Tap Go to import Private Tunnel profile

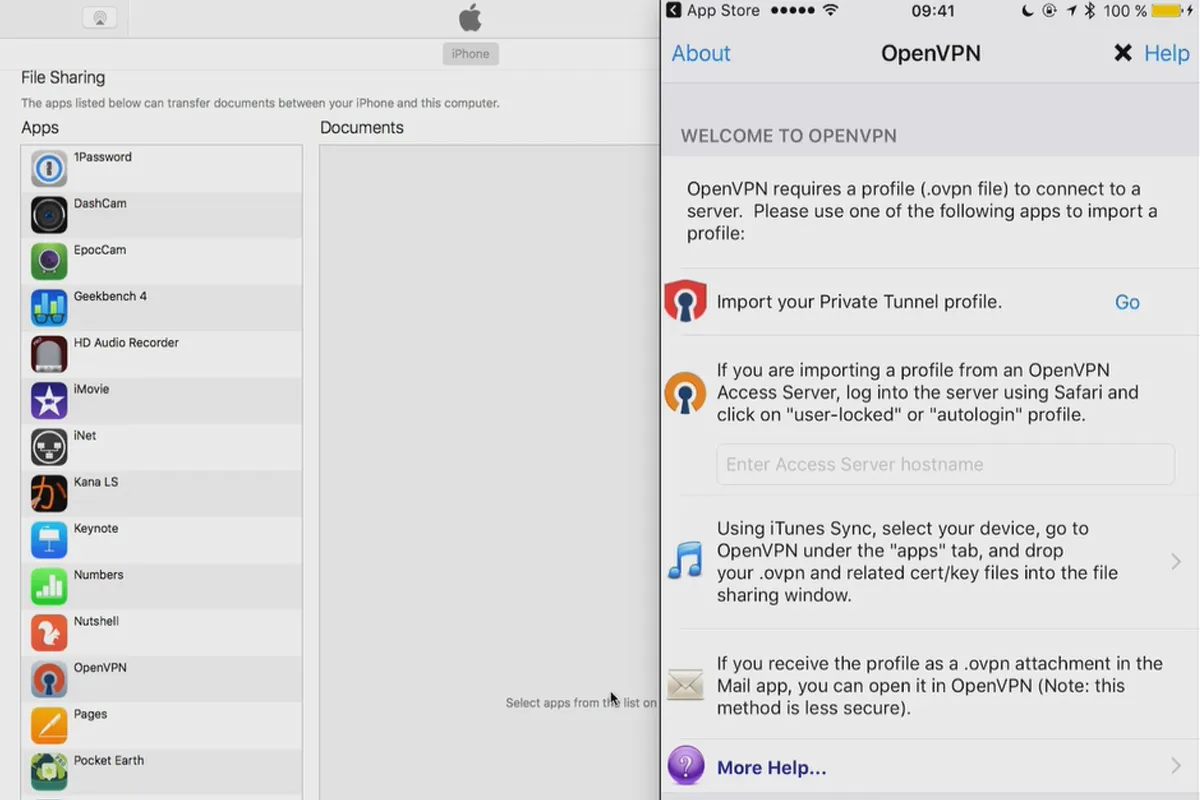tap(1127, 302)
